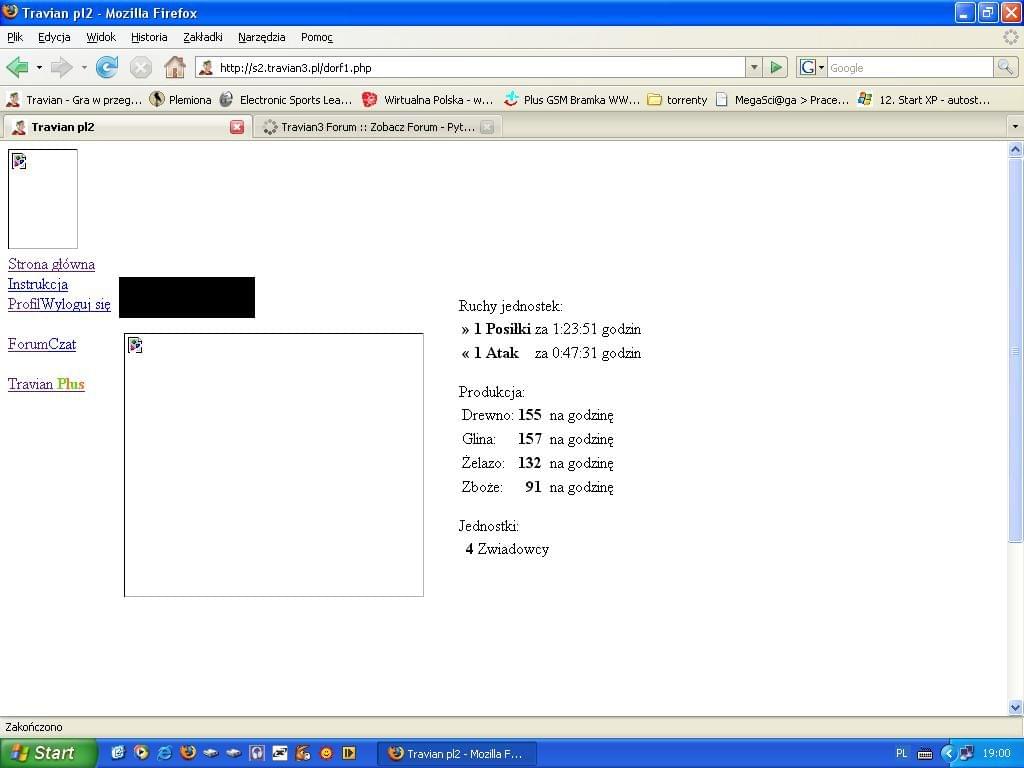The image size is (1024, 768).
Task: Open the Travian Plus link
Action: point(46,384)
